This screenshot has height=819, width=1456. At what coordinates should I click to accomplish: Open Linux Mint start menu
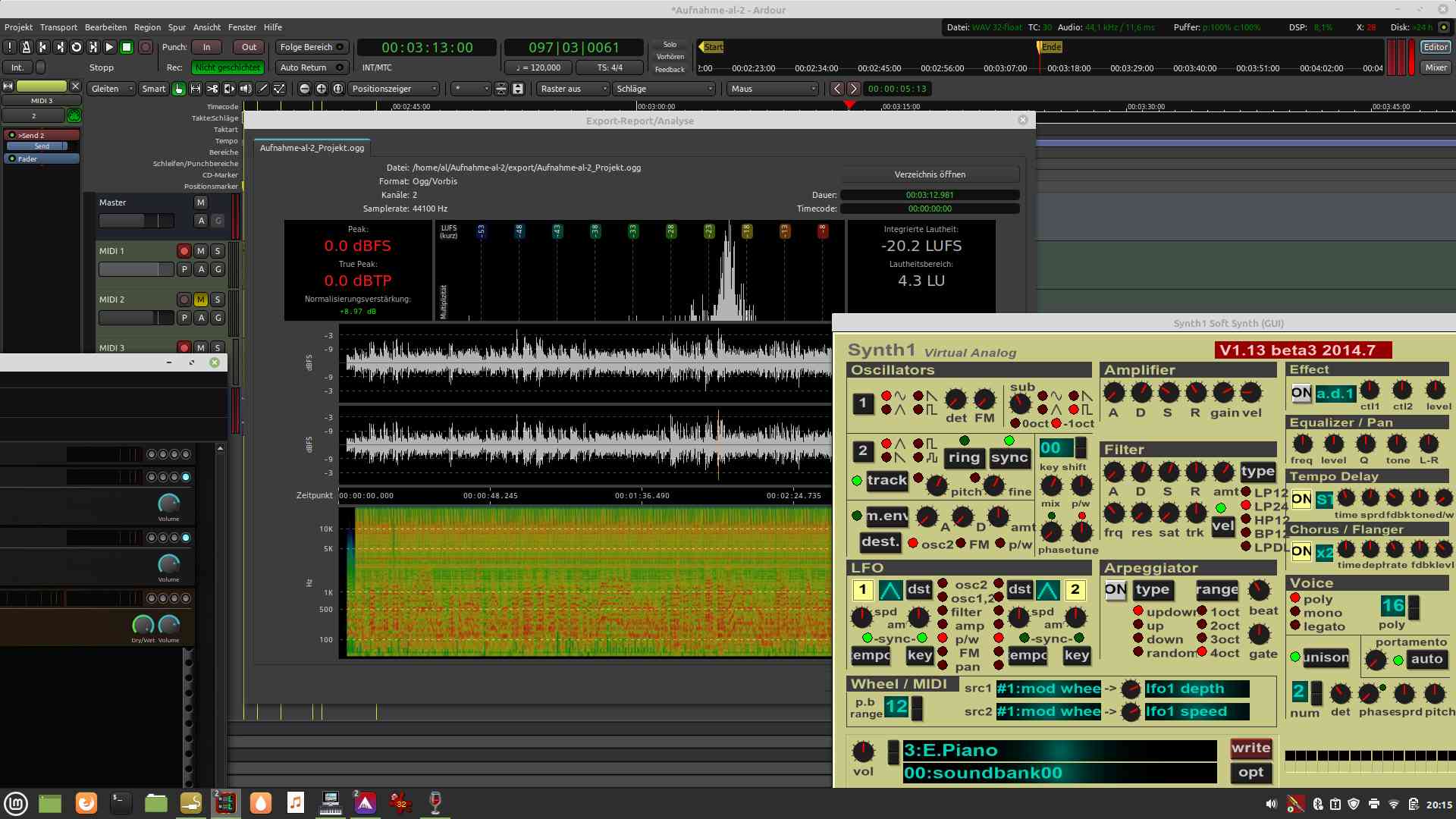(16, 803)
